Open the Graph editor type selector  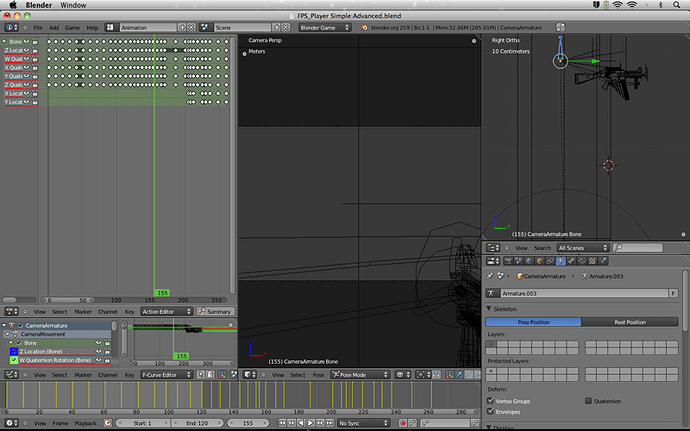11,375
